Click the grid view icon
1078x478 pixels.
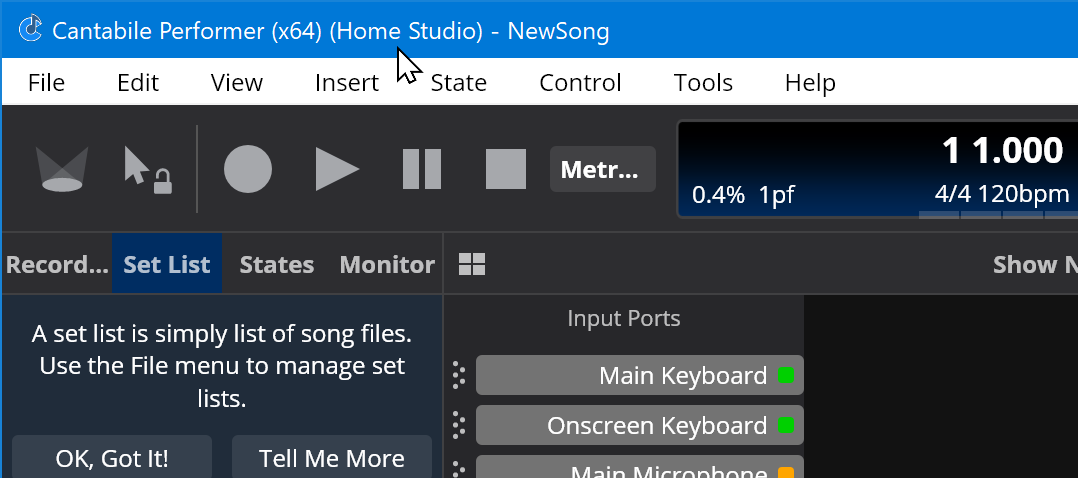point(472,264)
